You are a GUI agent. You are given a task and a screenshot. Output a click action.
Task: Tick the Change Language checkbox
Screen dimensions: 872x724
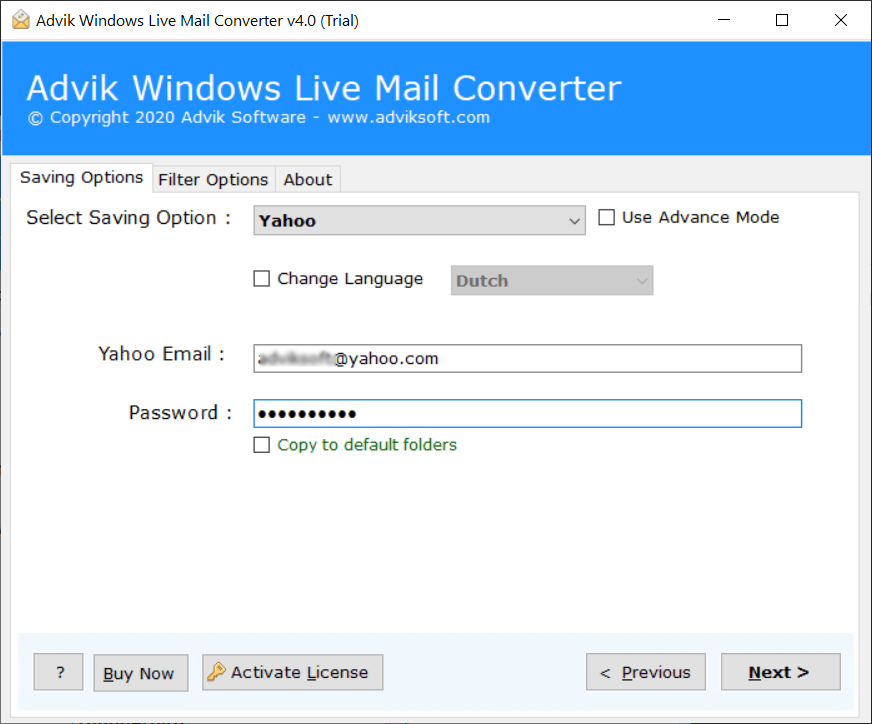[261, 279]
